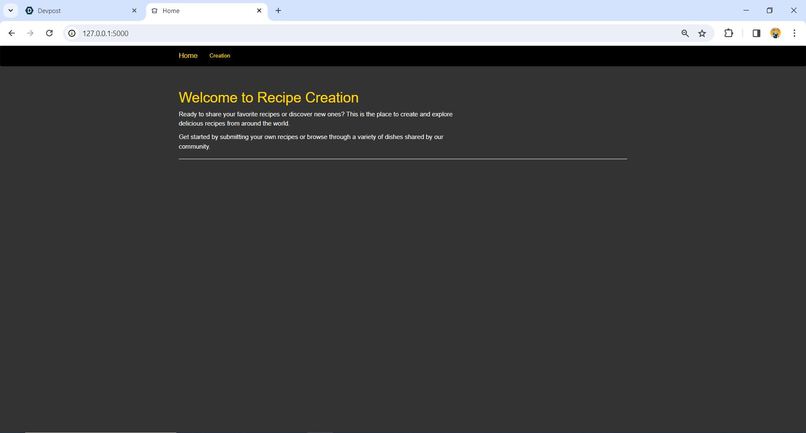
Task: Close the browser window
Action: pos(793,10)
